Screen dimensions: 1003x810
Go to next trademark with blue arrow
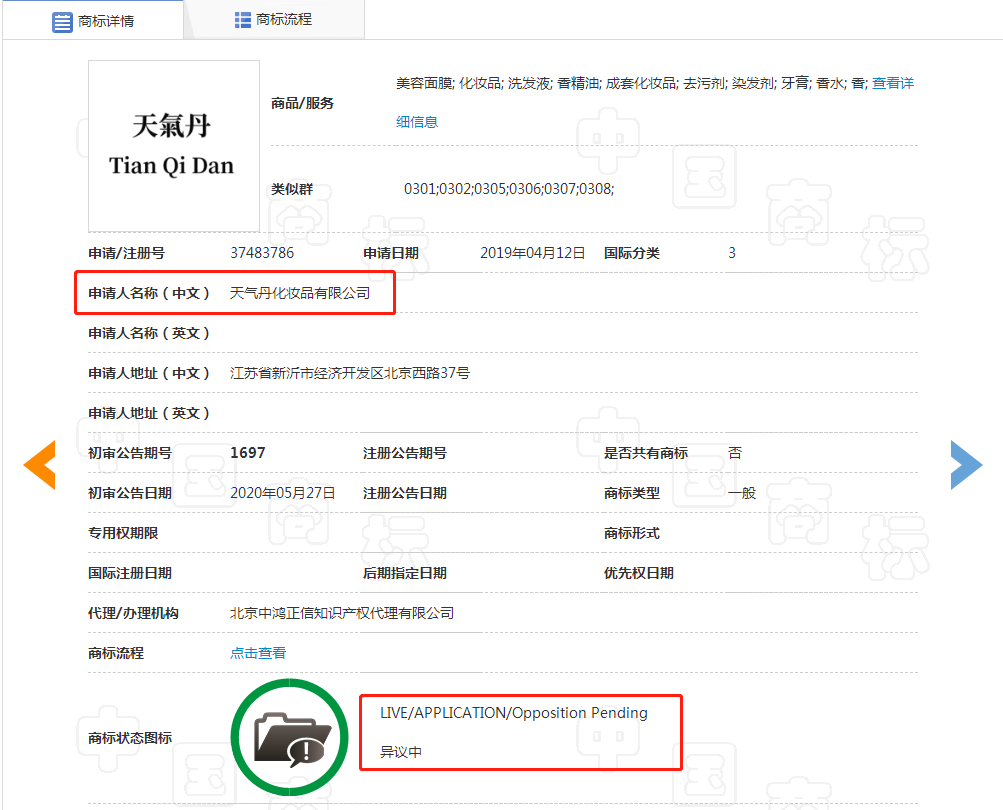pos(966,465)
